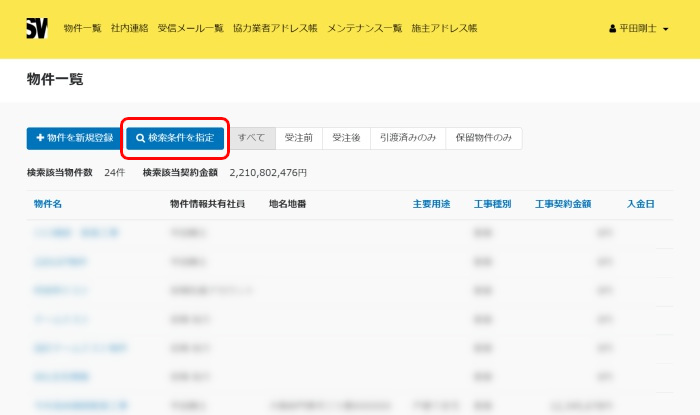The image size is (700, 415).
Task: Click the 地名地番 column header
Action: click(288, 204)
